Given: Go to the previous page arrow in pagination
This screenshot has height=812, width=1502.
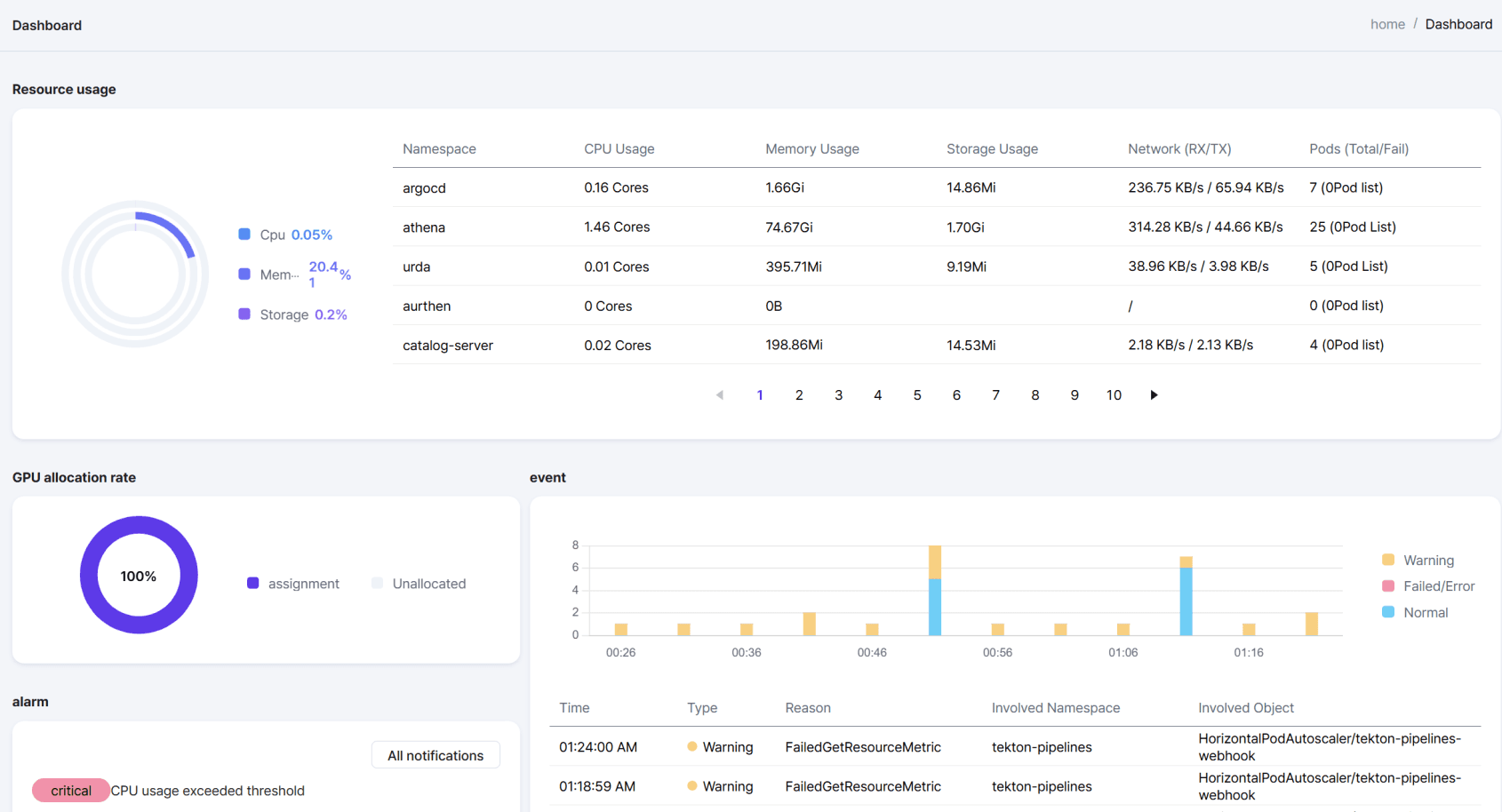Looking at the screenshot, I should pos(720,395).
